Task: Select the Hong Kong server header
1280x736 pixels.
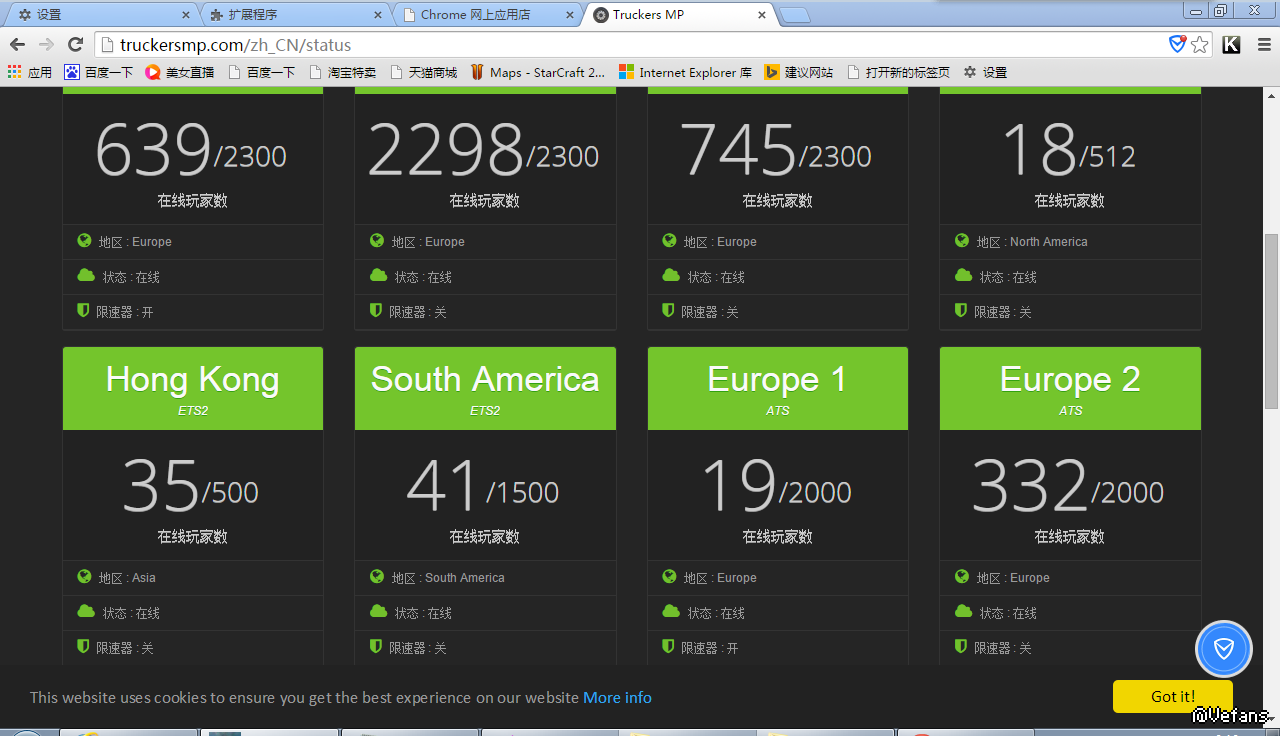Action: pyautogui.click(x=193, y=388)
